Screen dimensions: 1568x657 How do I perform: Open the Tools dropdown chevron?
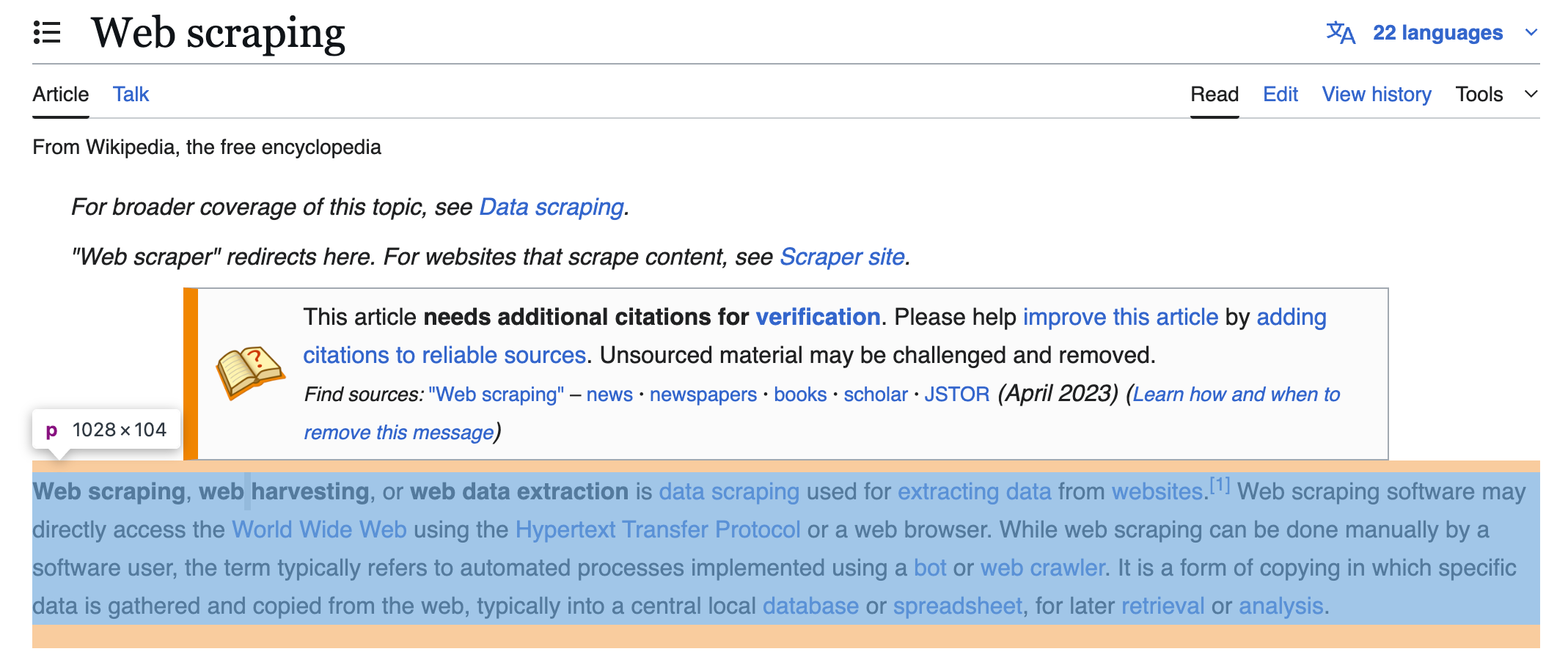coord(1532,94)
